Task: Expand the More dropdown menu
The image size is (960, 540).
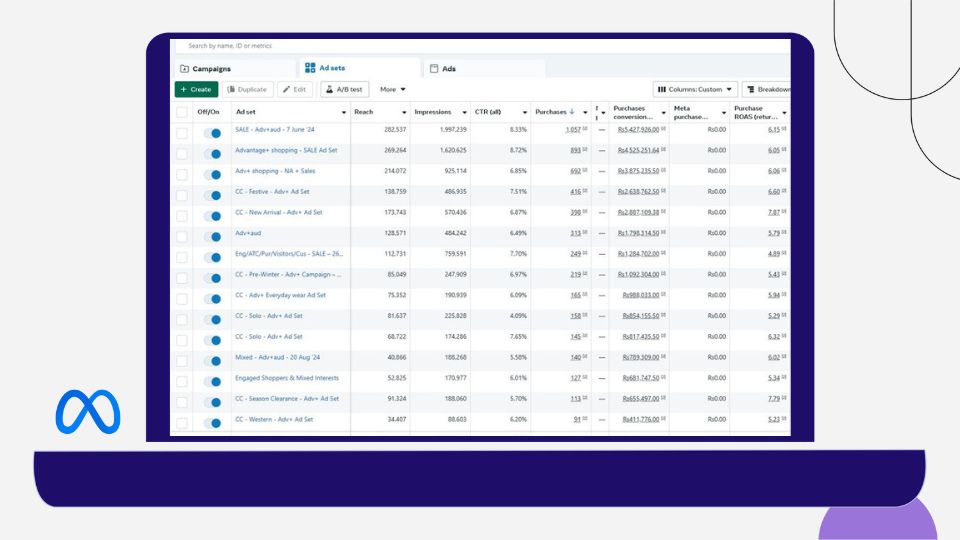Action: point(392,90)
